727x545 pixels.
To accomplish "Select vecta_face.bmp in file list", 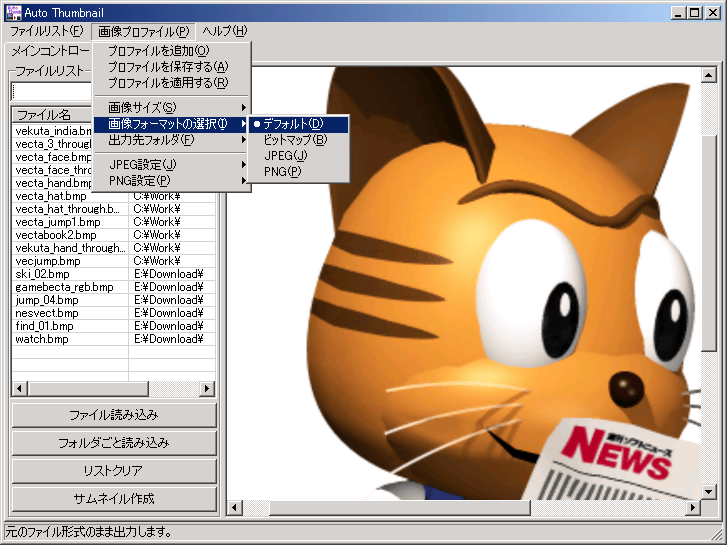I will [x=52, y=157].
